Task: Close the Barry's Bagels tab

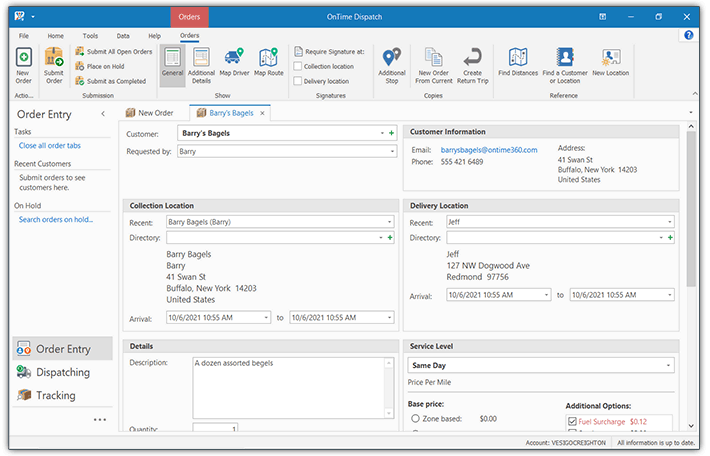Action: [262, 113]
